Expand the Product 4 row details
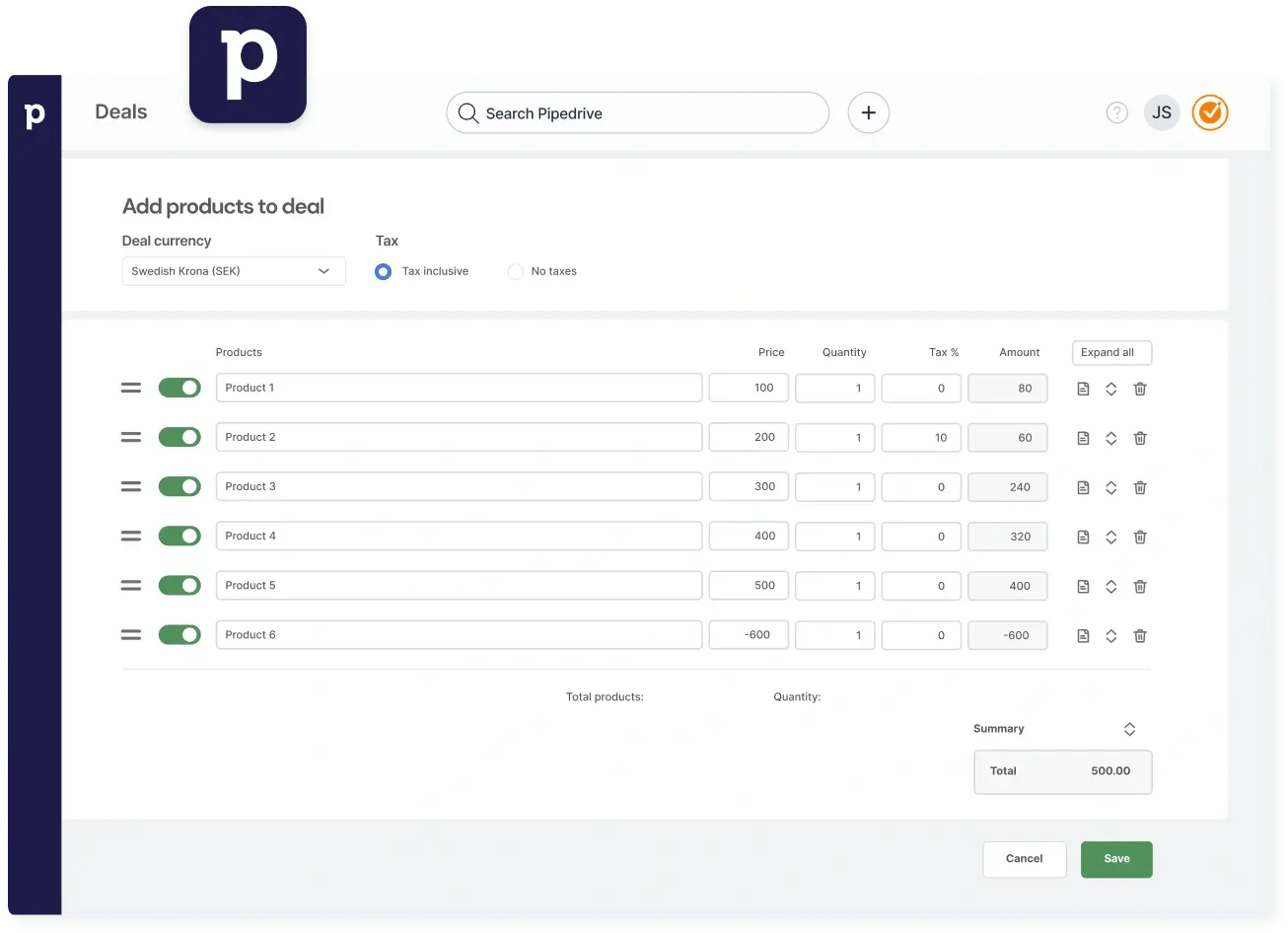 click(1111, 537)
